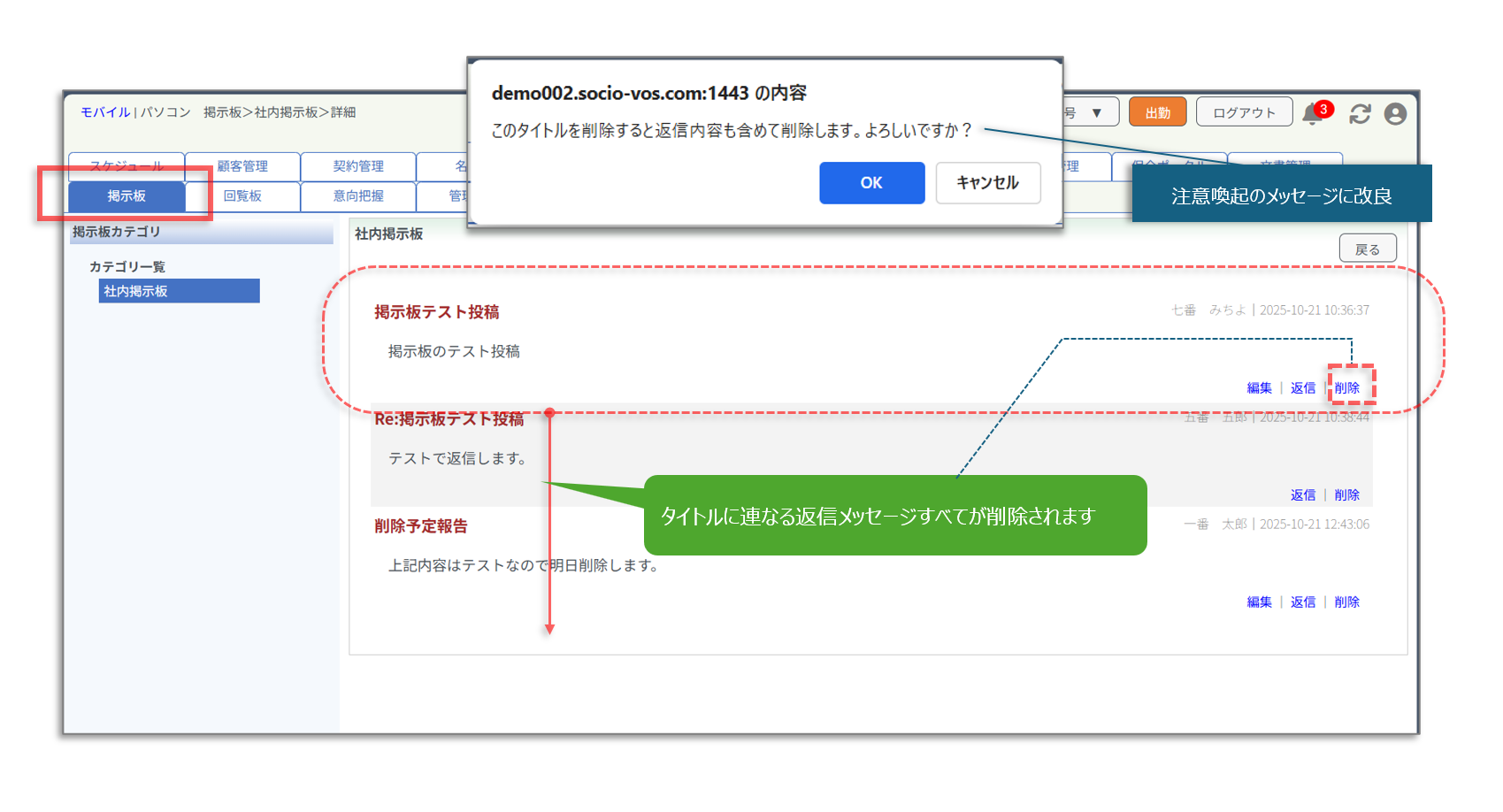Click the モバイル link at top left
Screen dimensions: 1503x812
(x=105, y=112)
